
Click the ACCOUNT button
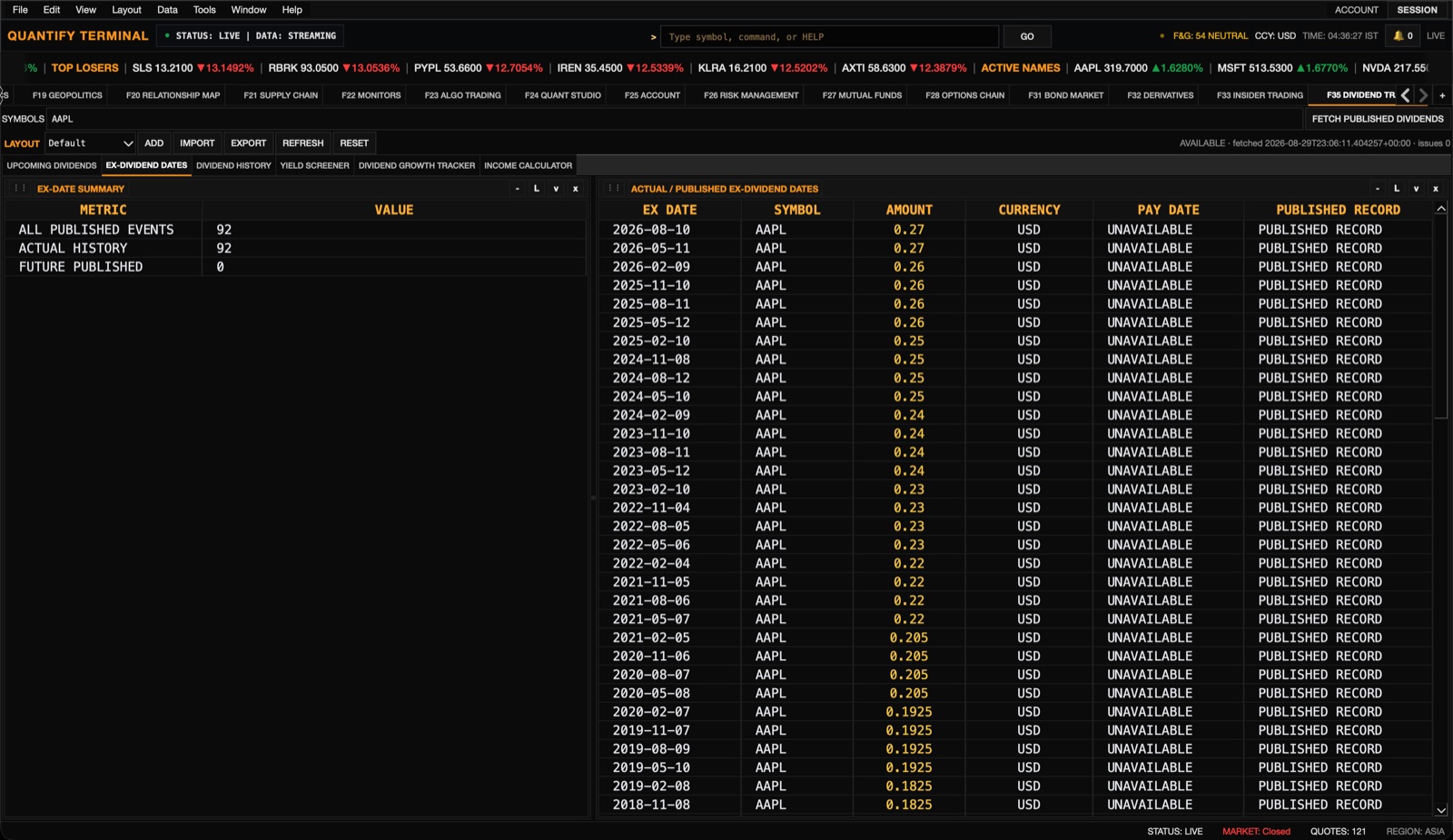click(x=1356, y=10)
